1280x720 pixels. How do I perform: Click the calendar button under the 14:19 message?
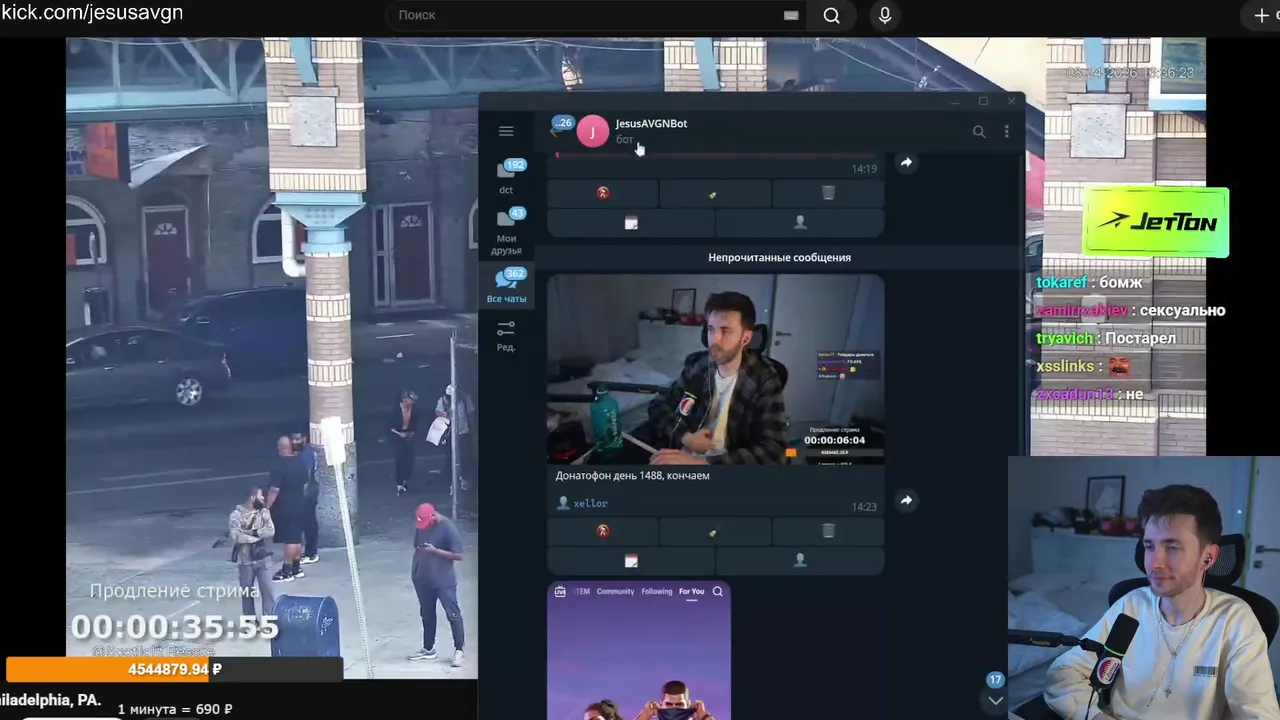(631, 222)
